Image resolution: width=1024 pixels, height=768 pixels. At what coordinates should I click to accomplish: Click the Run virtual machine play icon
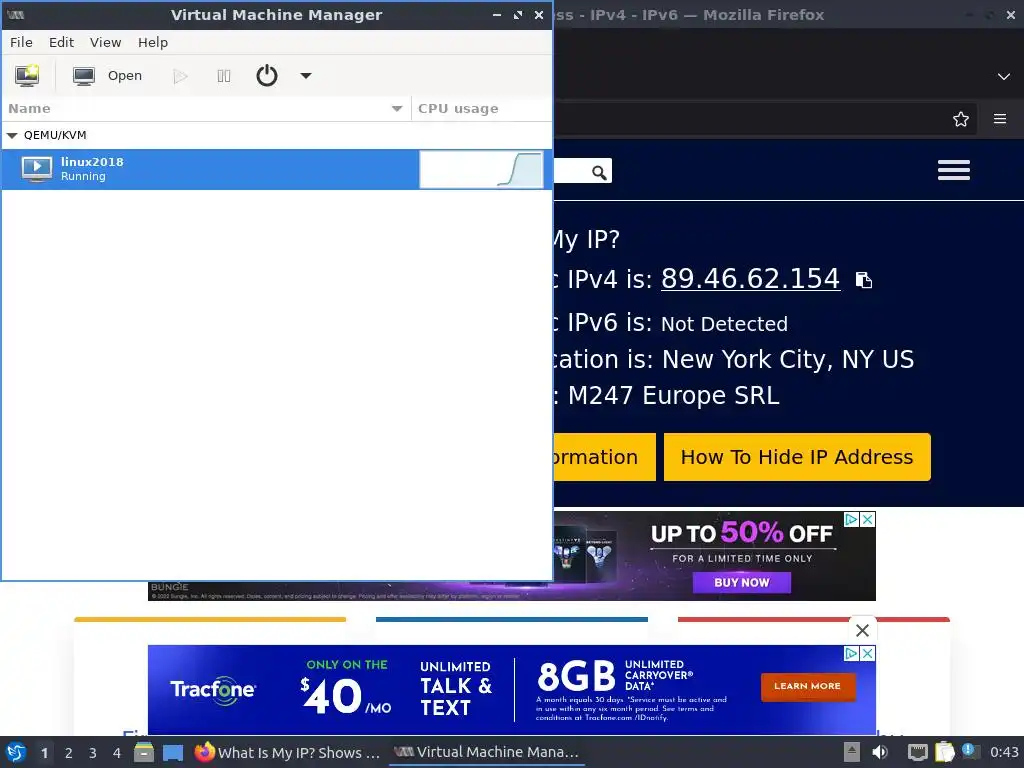[180, 76]
